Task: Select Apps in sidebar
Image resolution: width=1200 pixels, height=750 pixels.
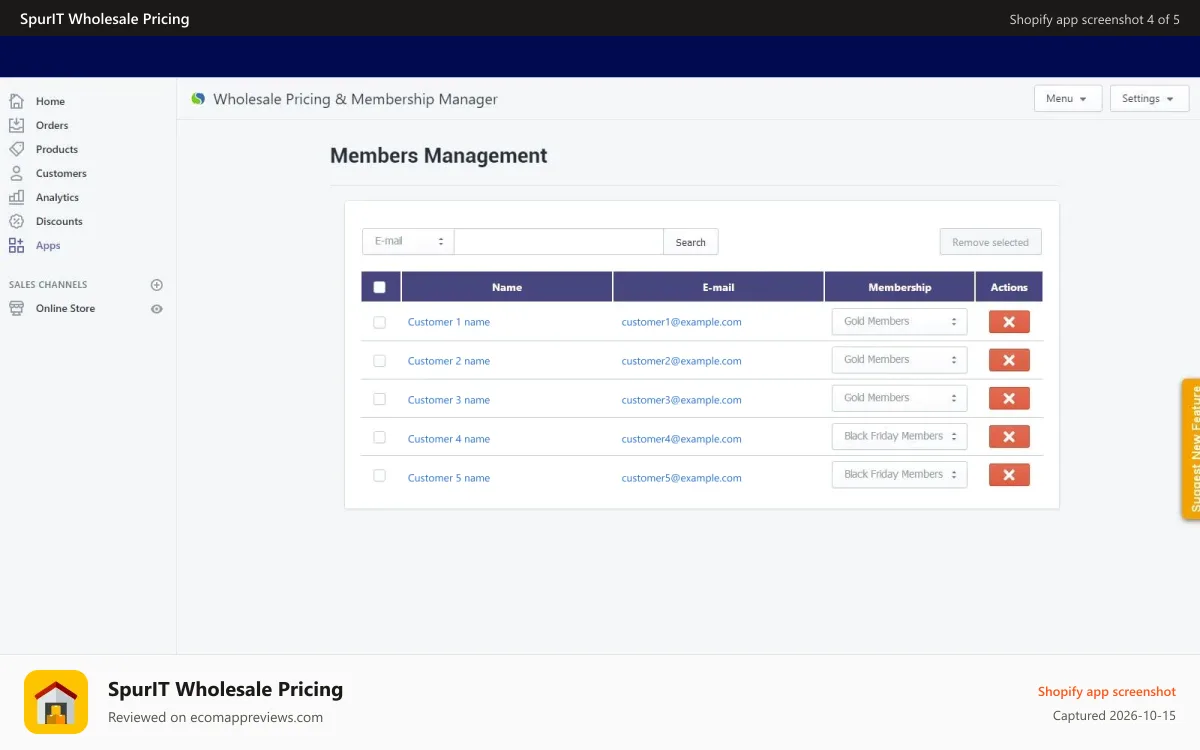Action: [x=48, y=245]
